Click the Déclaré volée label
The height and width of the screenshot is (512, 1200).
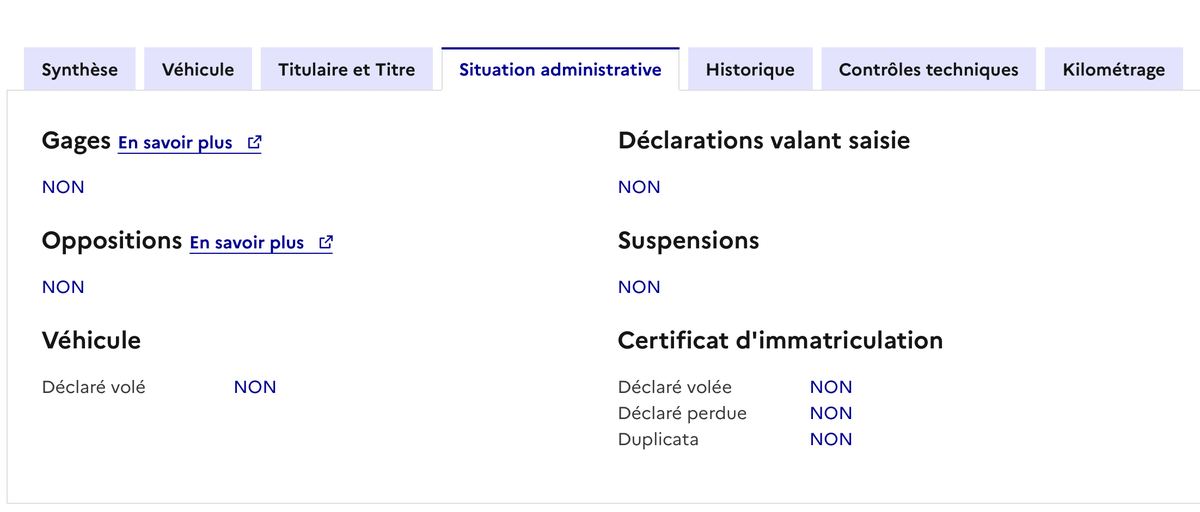point(675,387)
